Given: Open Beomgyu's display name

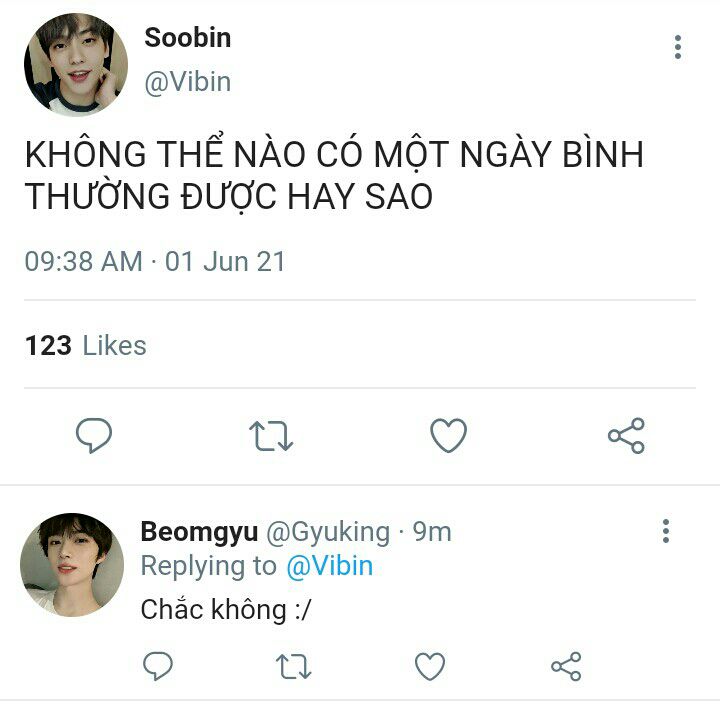Looking at the screenshot, I should 199,532.
